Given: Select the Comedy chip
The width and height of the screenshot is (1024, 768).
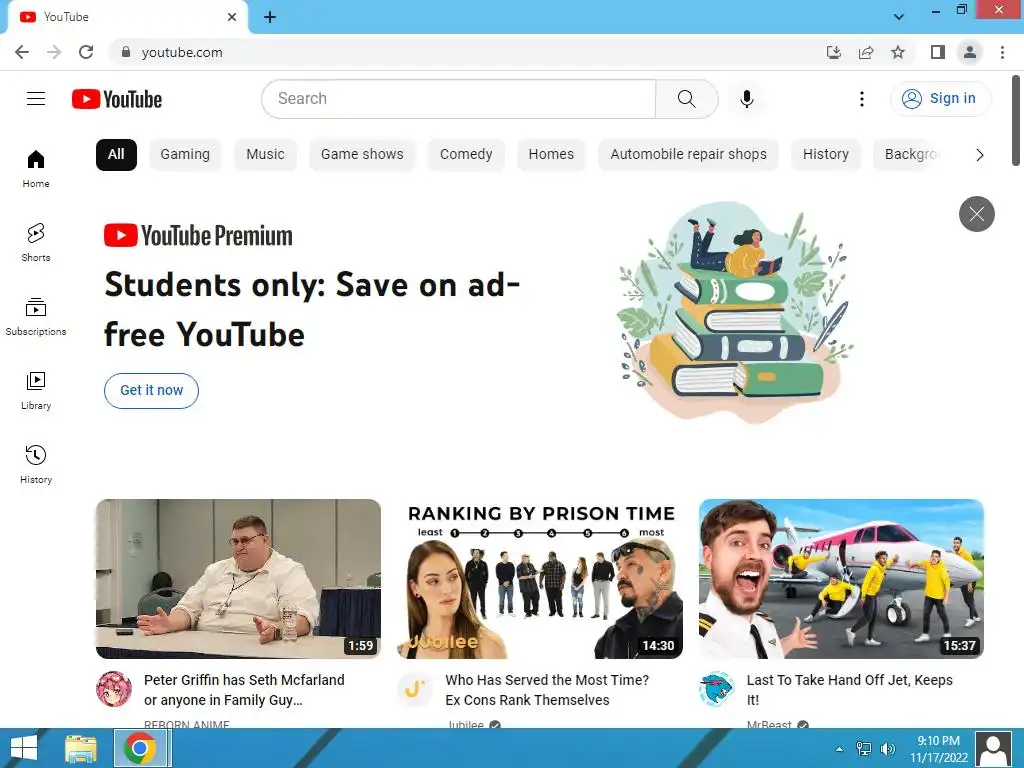Looking at the screenshot, I should point(466,155).
